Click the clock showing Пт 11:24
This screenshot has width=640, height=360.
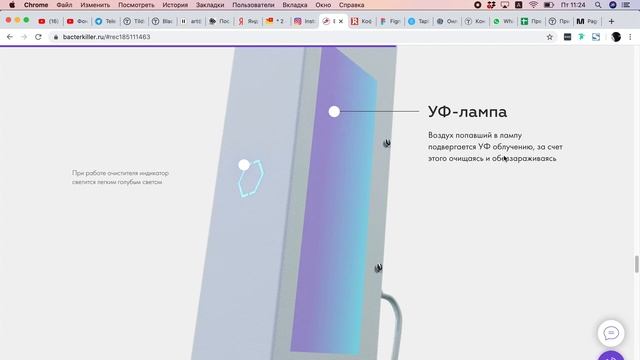point(573,5)
